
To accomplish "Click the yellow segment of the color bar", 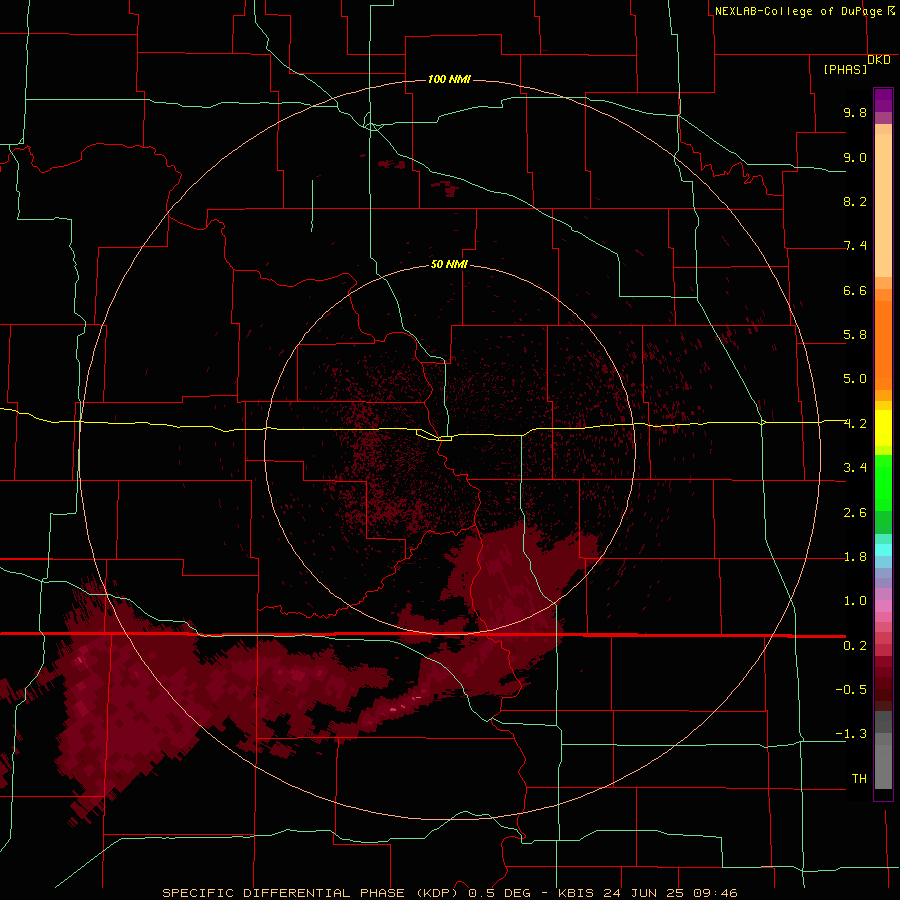I will click(x=883, y=428).
